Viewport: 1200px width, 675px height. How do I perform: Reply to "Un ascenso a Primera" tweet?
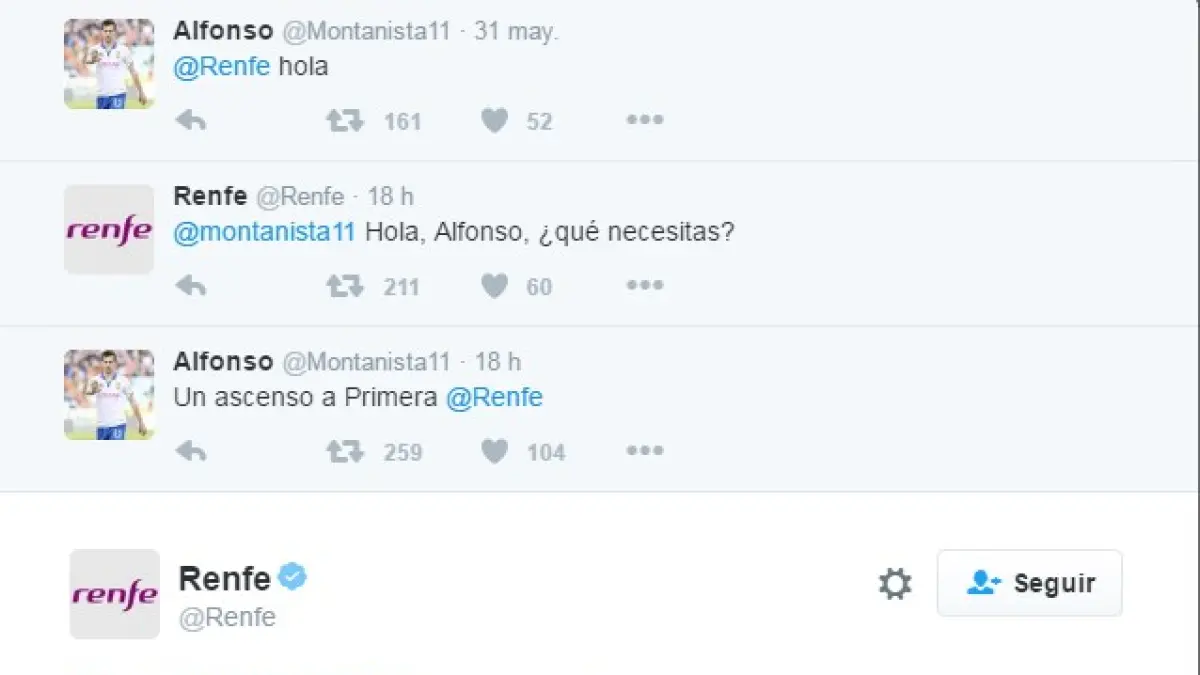(190, 452)
